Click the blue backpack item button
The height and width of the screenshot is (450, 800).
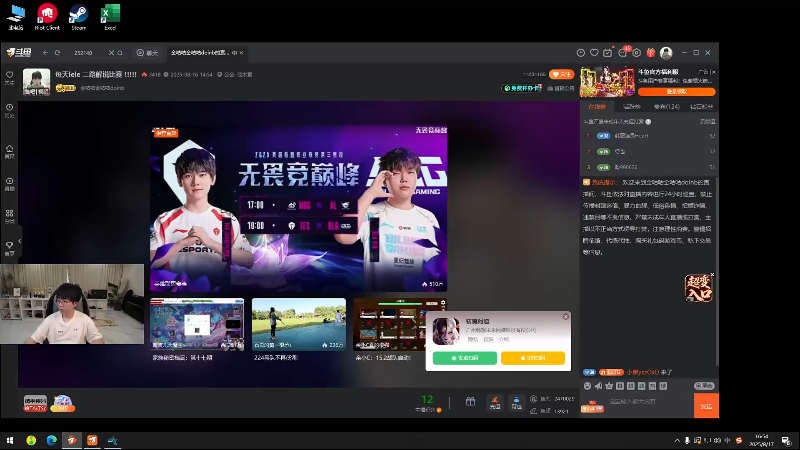tap(516, 403)
